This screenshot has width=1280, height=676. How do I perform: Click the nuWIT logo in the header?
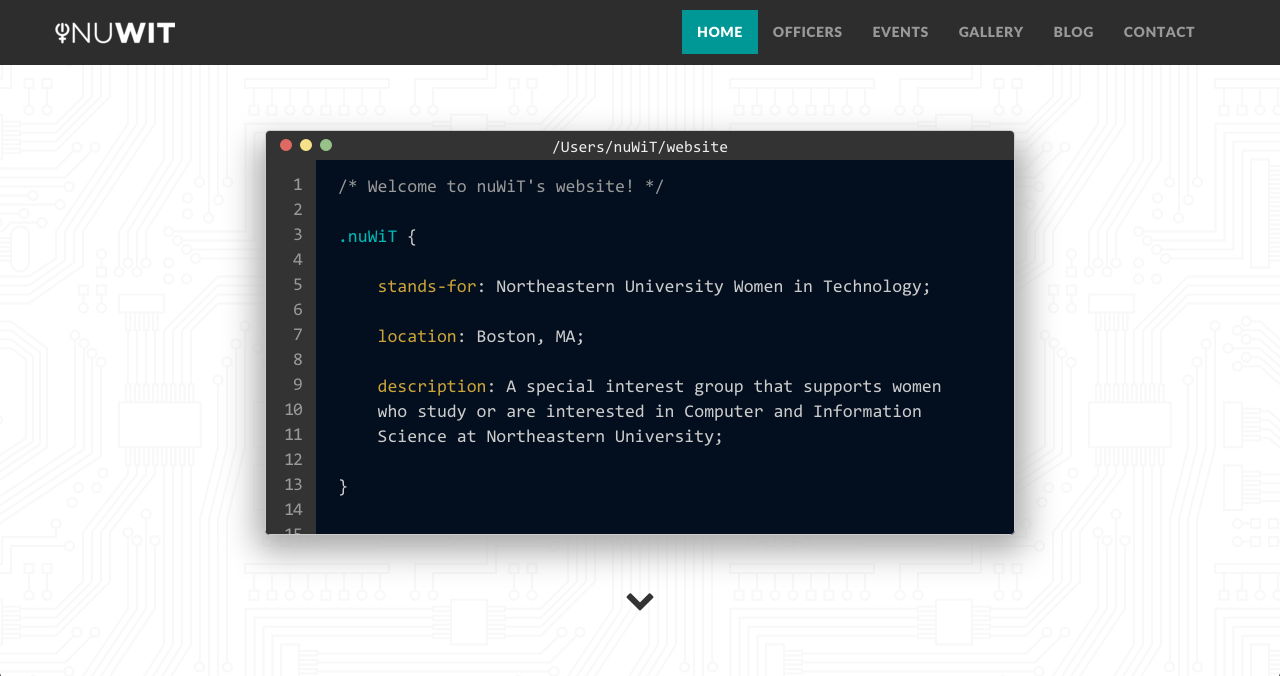(115, 33)
